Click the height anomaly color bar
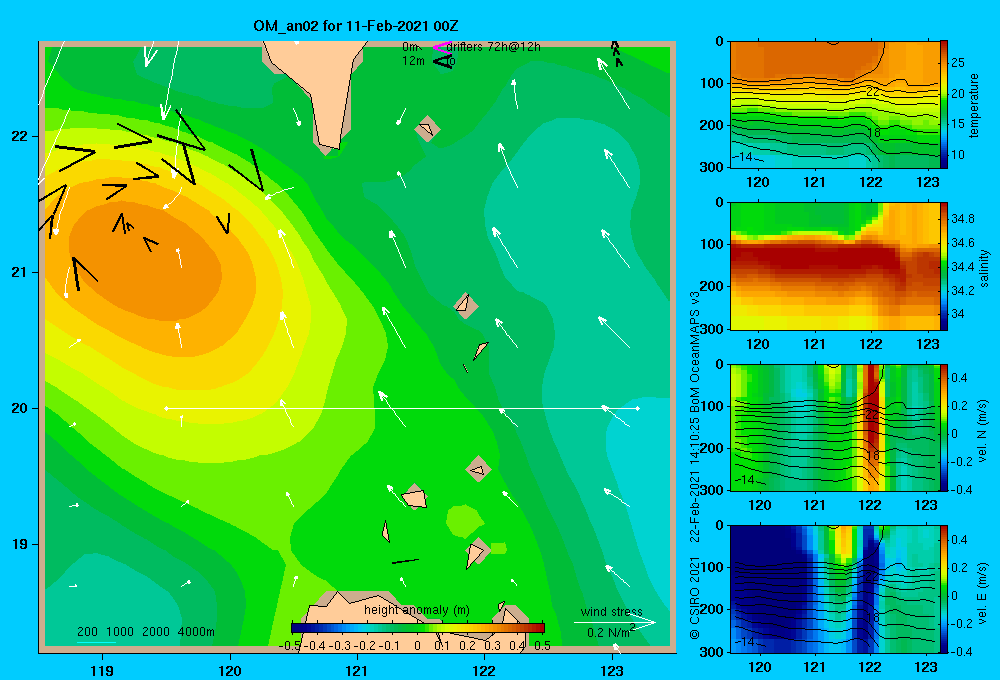 click(418, 628)
